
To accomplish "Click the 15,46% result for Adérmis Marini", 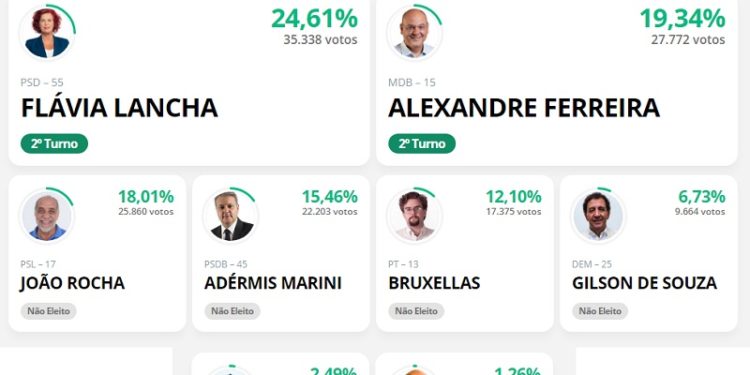I will [330, 197].
